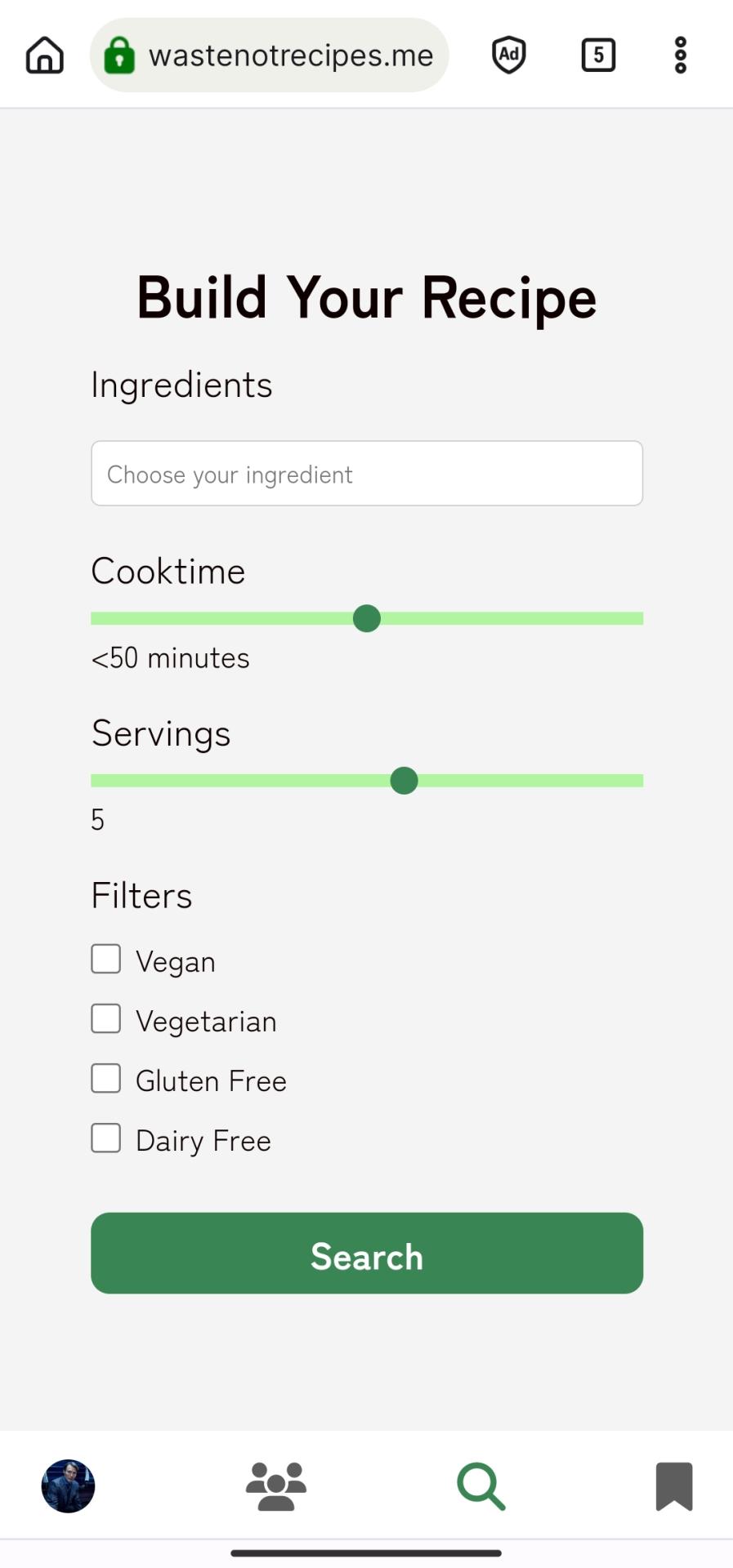Open the browser tabs counter
The height and width of the screenshot is (1568, 733).
coord(598,56)
